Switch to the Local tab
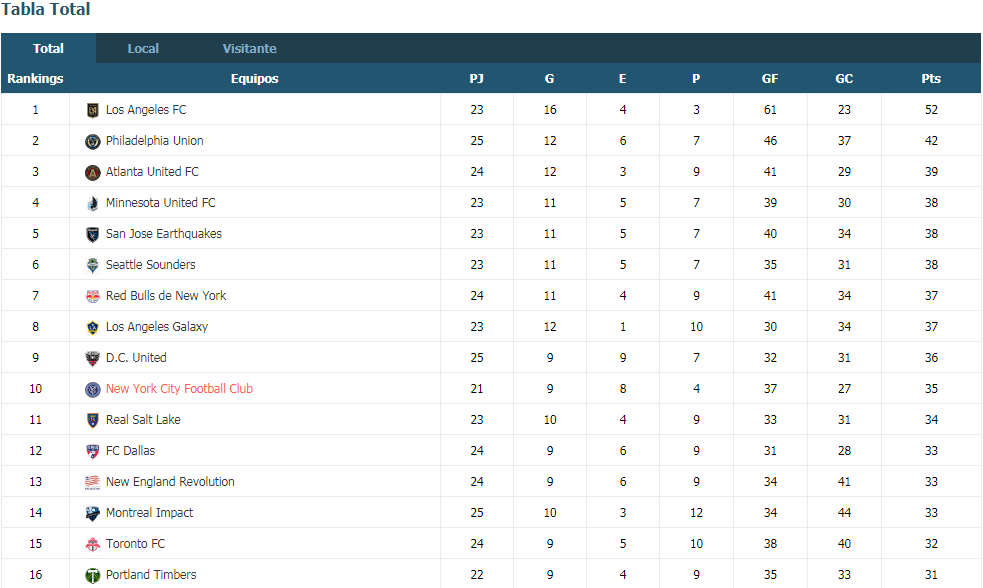The height and width of the screenshot is (588, 983). pyautogui.click(x=143, y=48)
